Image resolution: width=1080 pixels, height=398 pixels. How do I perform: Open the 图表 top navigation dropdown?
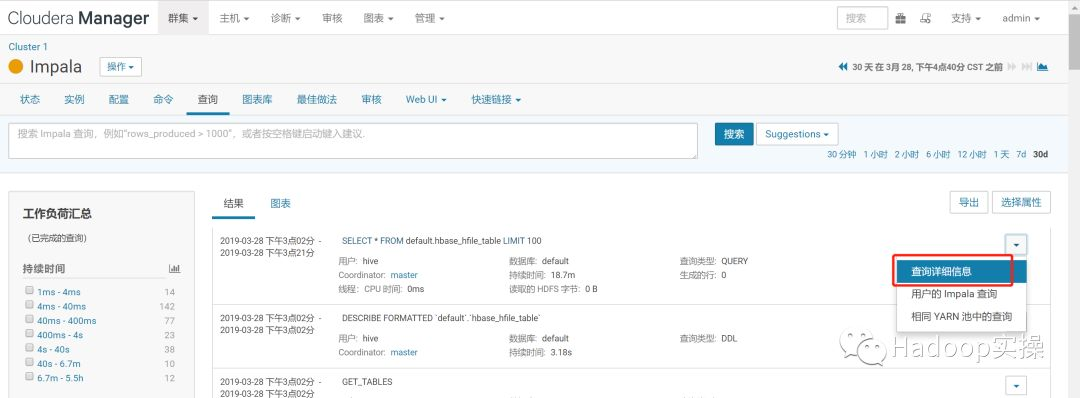click(378, 19)
